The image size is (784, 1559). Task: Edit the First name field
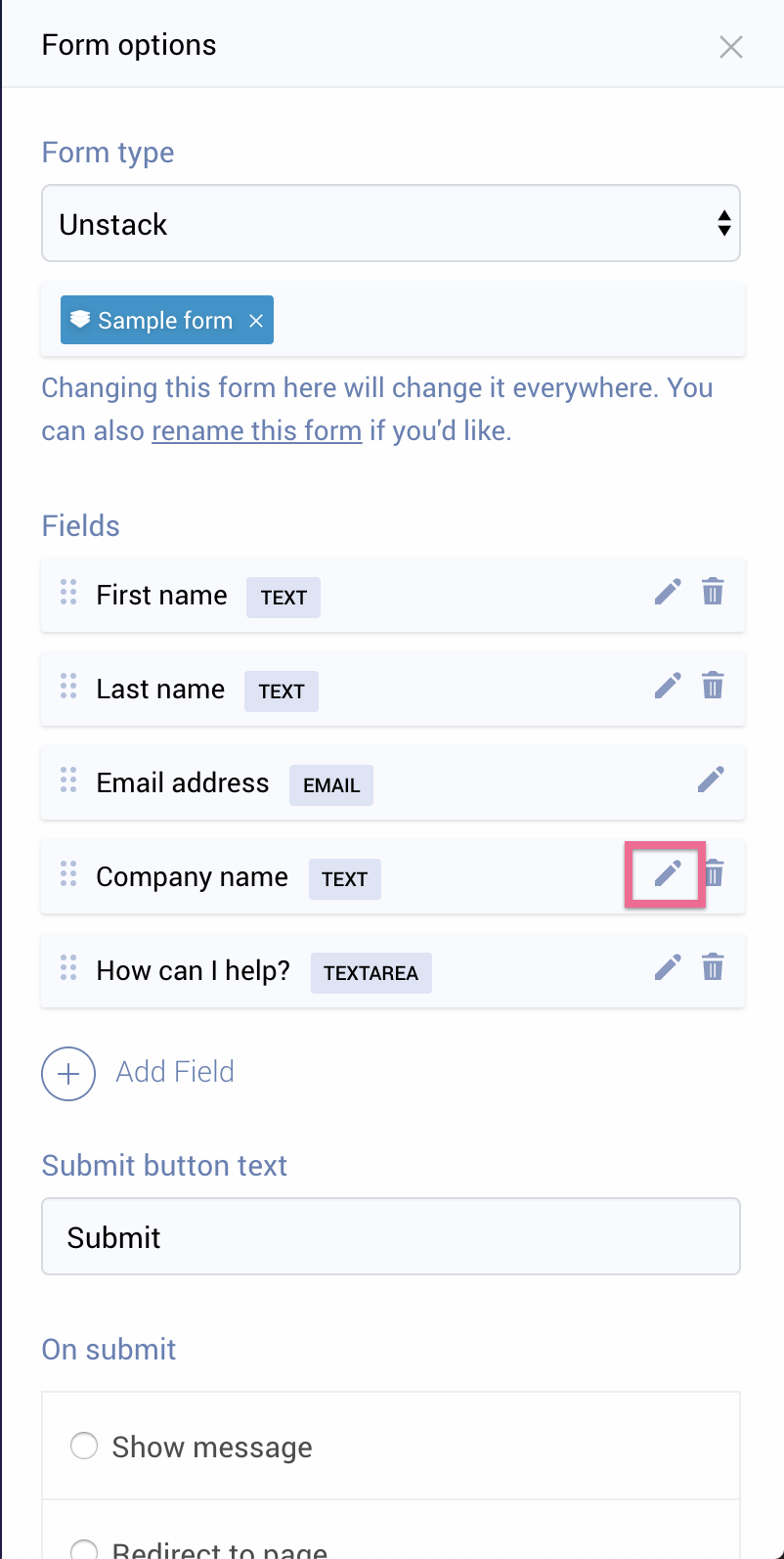pyautogui.click(x=668, y=592)
